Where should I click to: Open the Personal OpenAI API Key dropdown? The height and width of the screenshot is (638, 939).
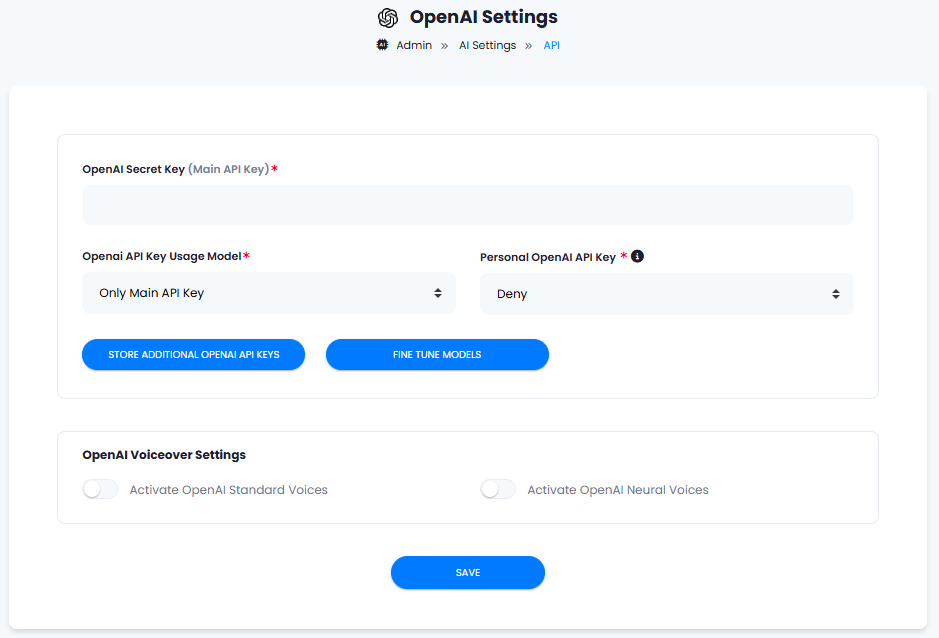point(667,294)
